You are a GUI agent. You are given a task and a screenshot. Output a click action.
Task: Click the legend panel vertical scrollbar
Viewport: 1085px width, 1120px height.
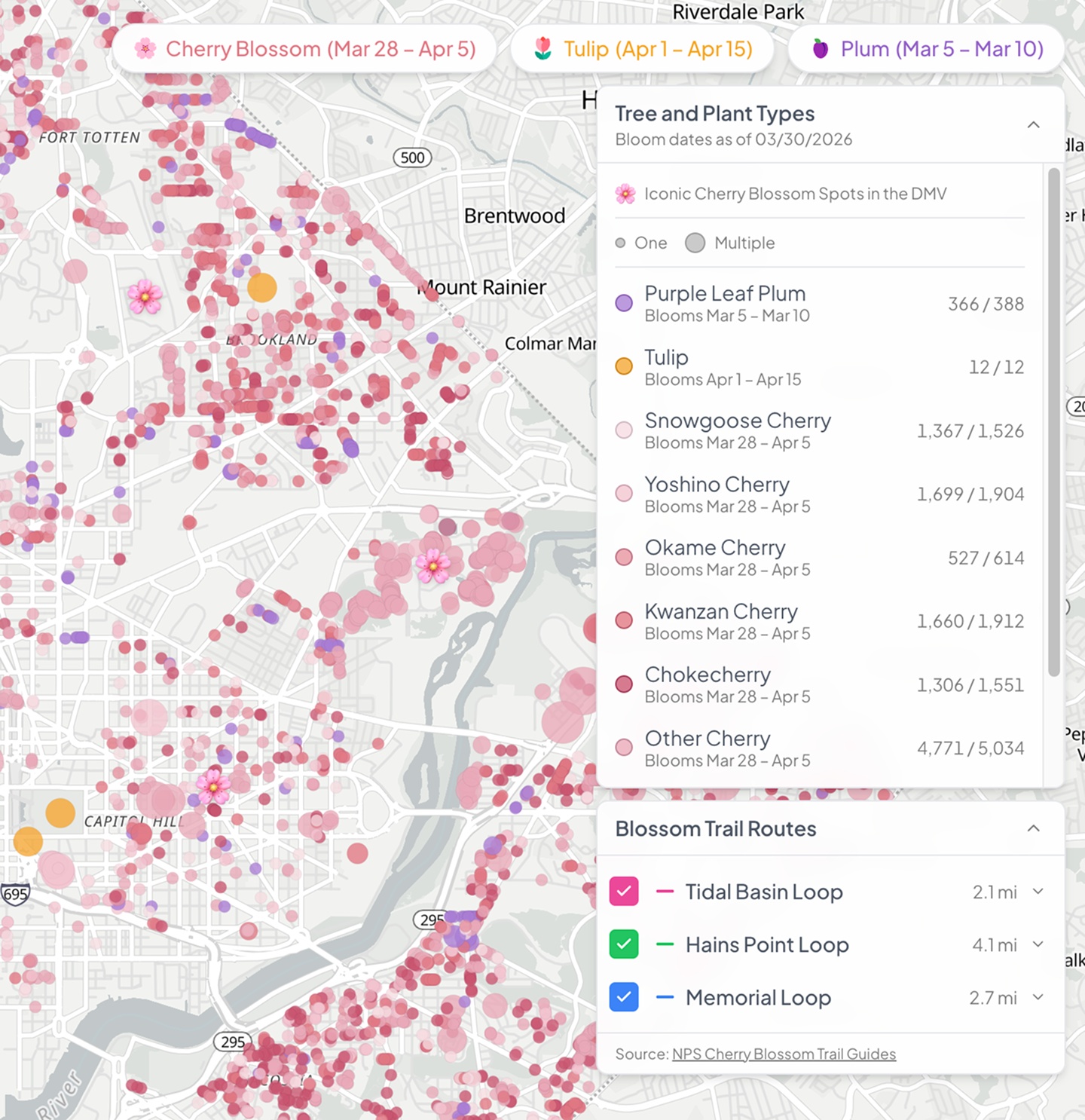[1054, 422]
